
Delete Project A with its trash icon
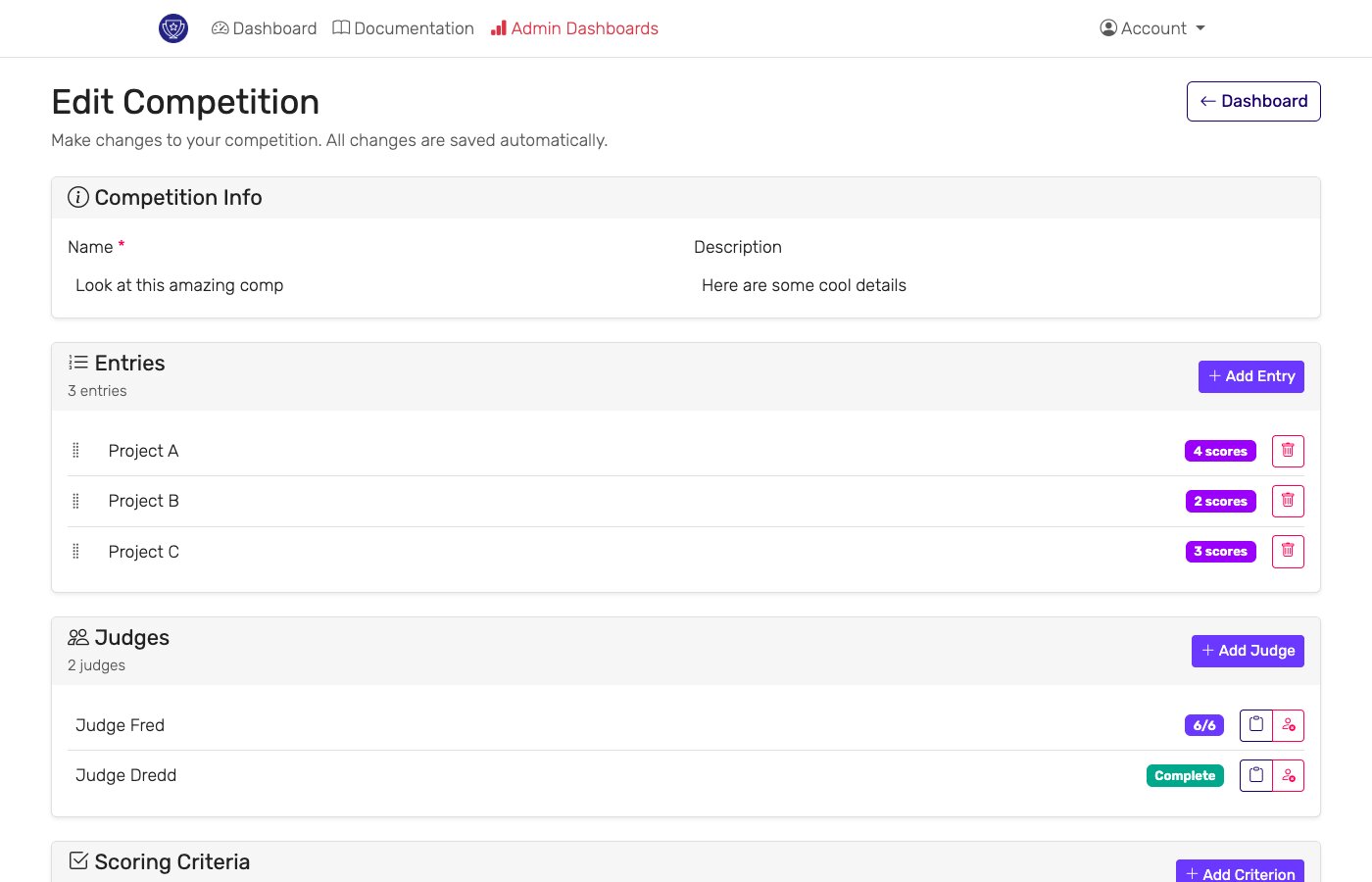(1288, 451)
